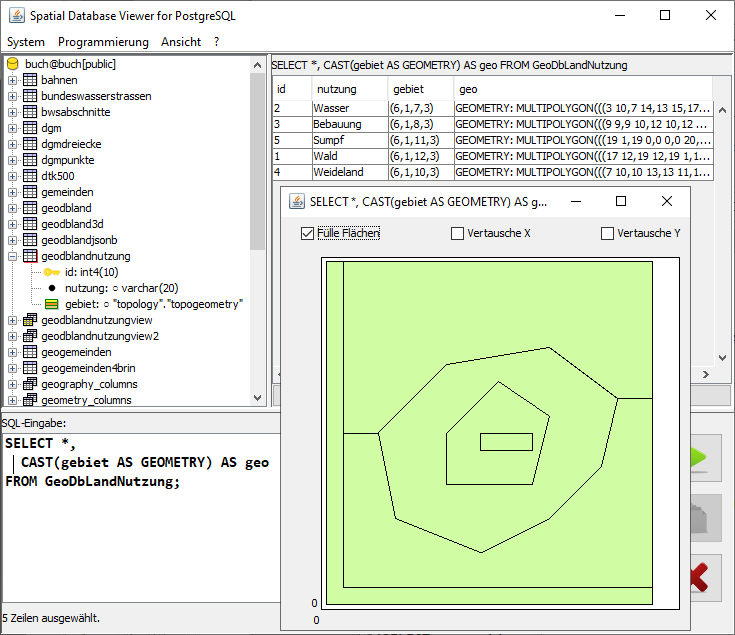
Task: Select the Sumpf cell in the result table
Action: (x=350, y=140)
